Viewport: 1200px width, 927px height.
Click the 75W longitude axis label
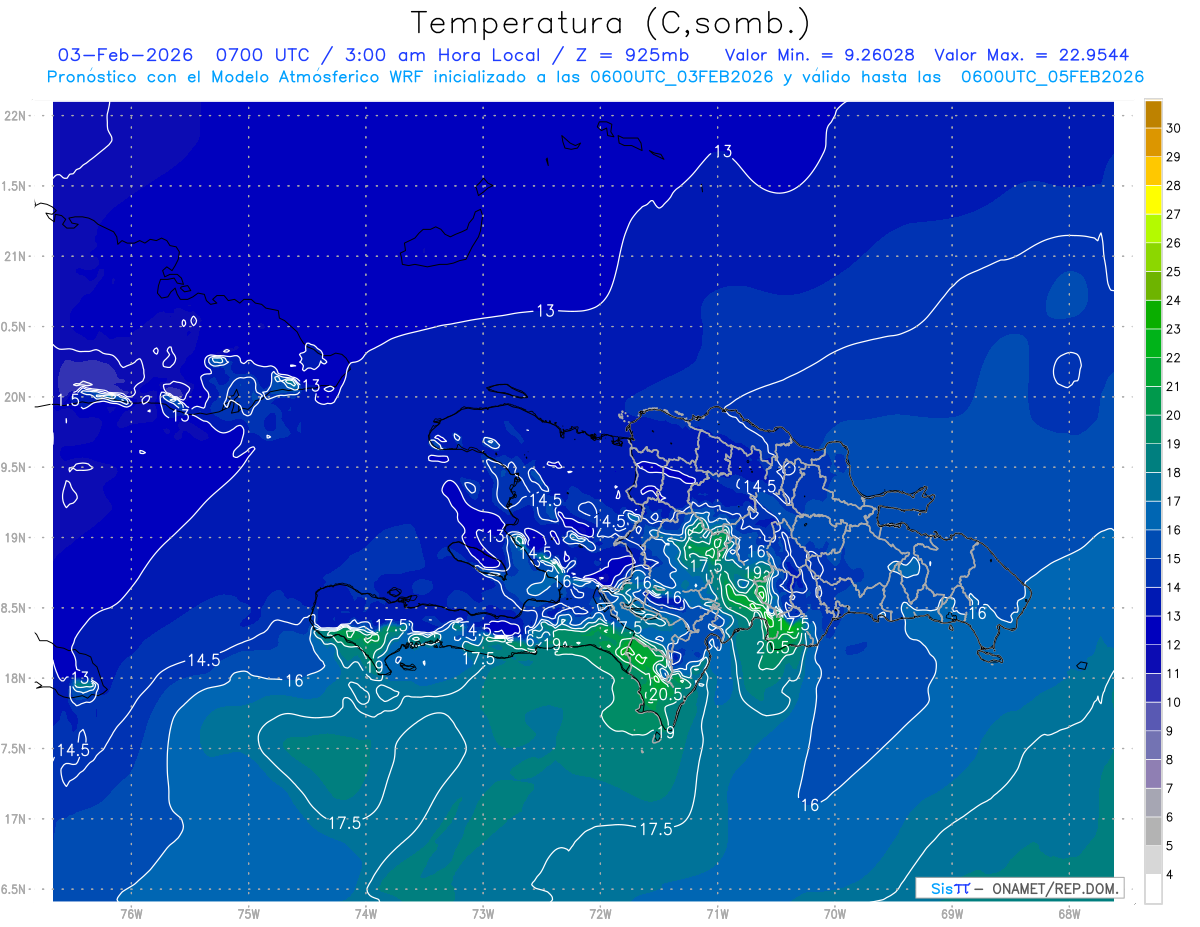point(249,914)
